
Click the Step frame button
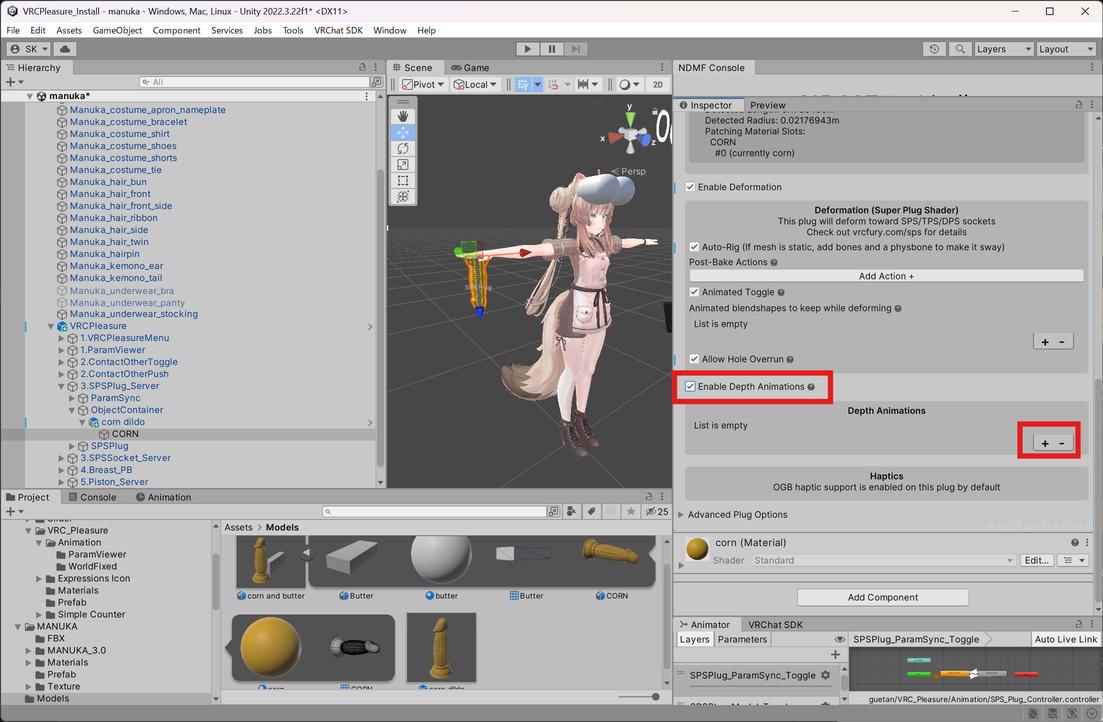575,49
